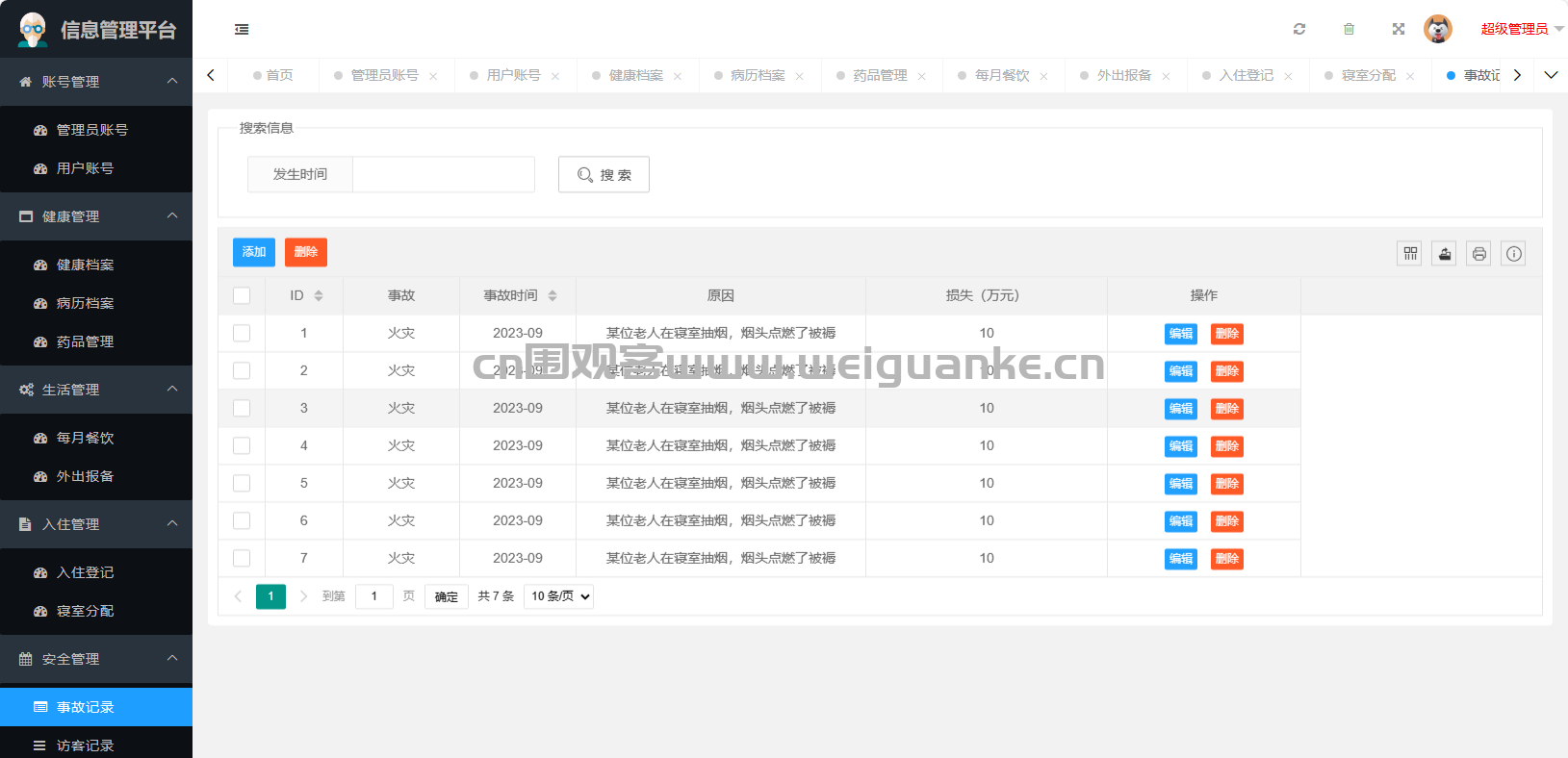Screen dimensions: 1568x758
Task: Open the 10 条/页 page size dropdown
Action: tap(558, 596)
